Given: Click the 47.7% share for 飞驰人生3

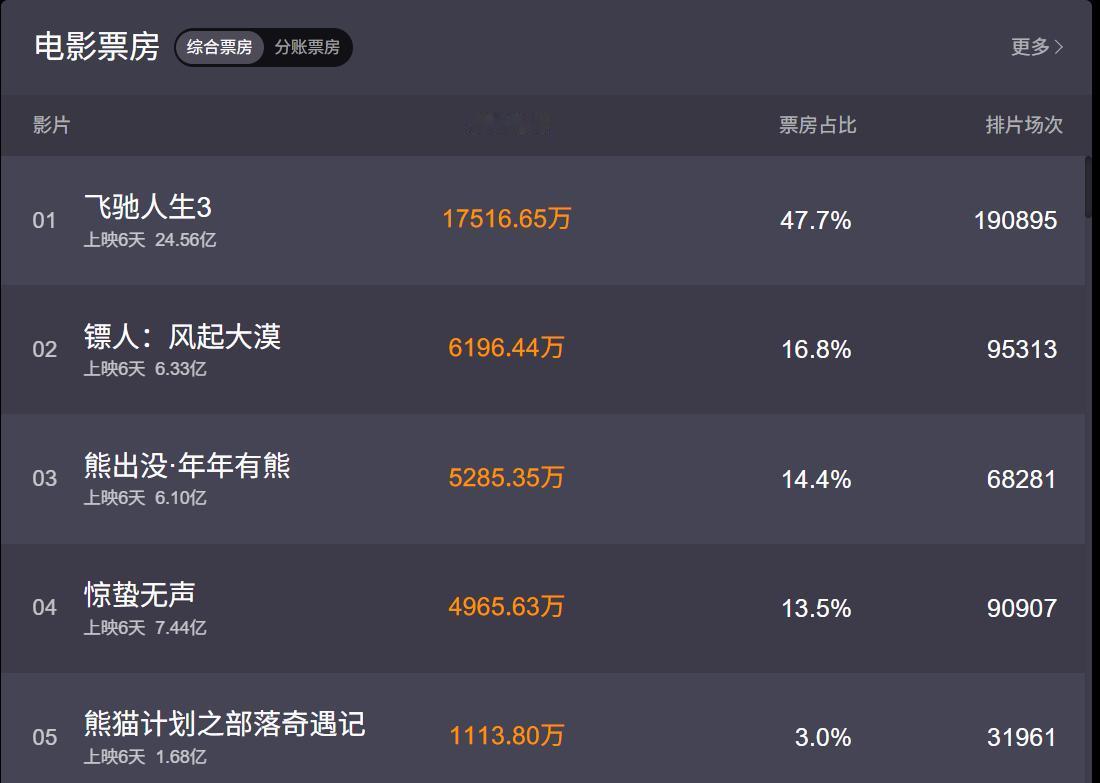Looking at the screenshot, I should pyautogui.click(x=817, y=219).
